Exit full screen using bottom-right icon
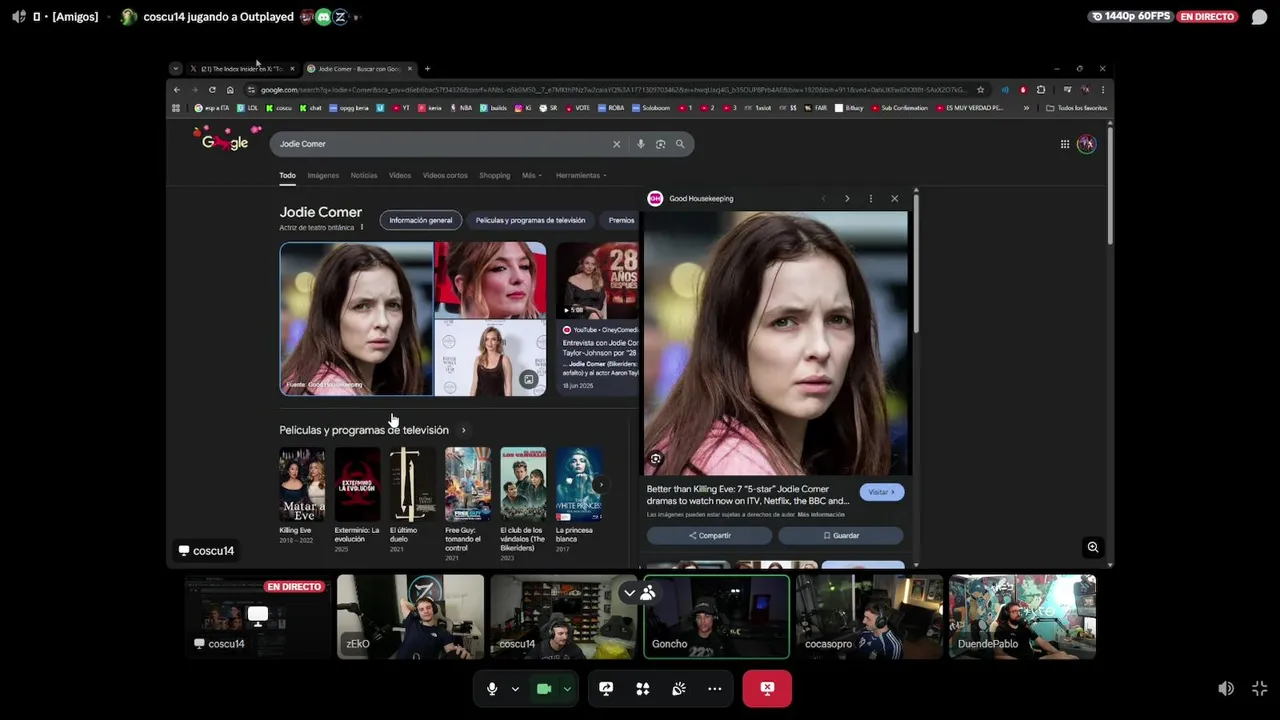 pos(1260,689)
